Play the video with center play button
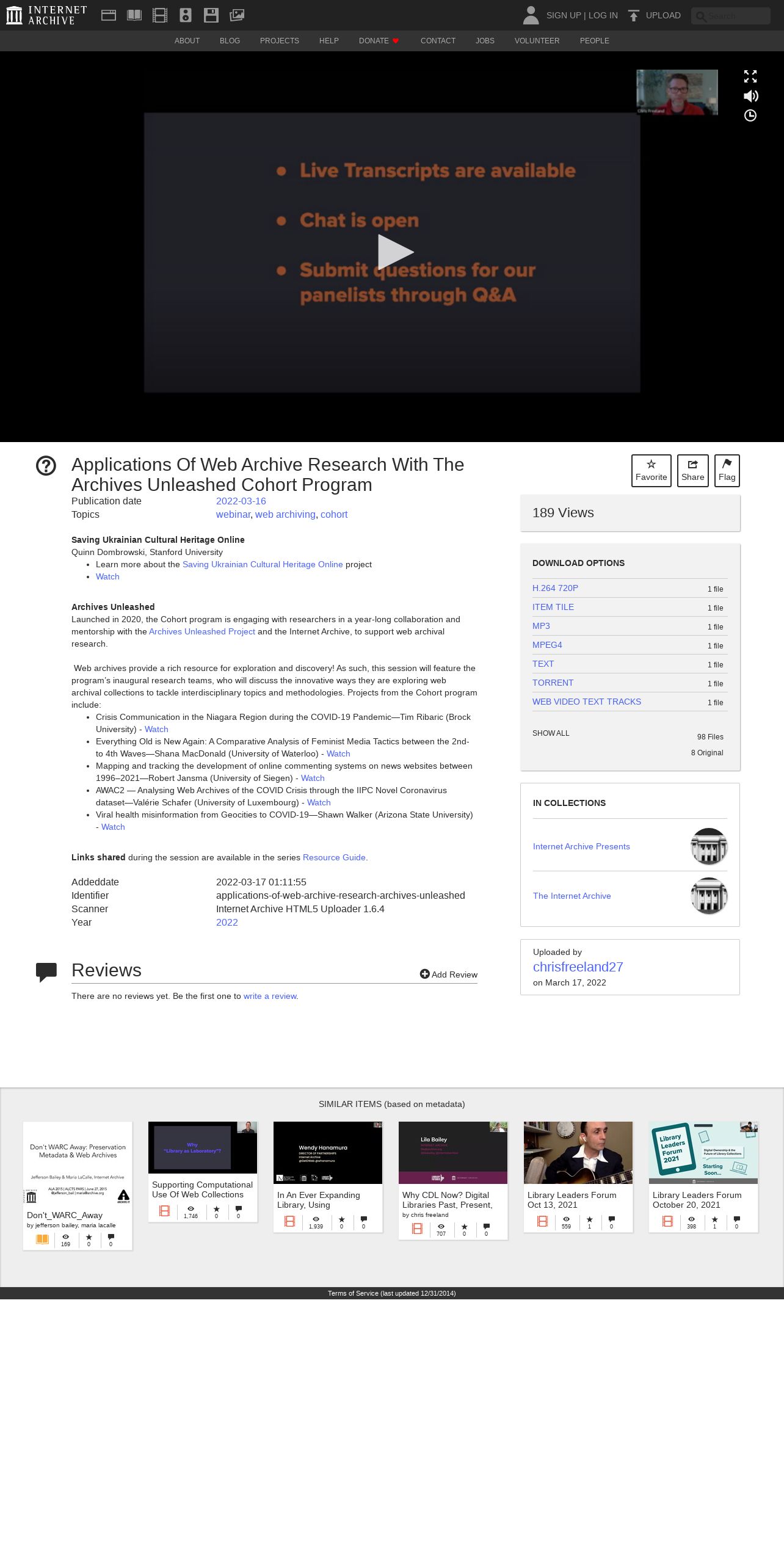The image size is (784, 1568). 395,252
